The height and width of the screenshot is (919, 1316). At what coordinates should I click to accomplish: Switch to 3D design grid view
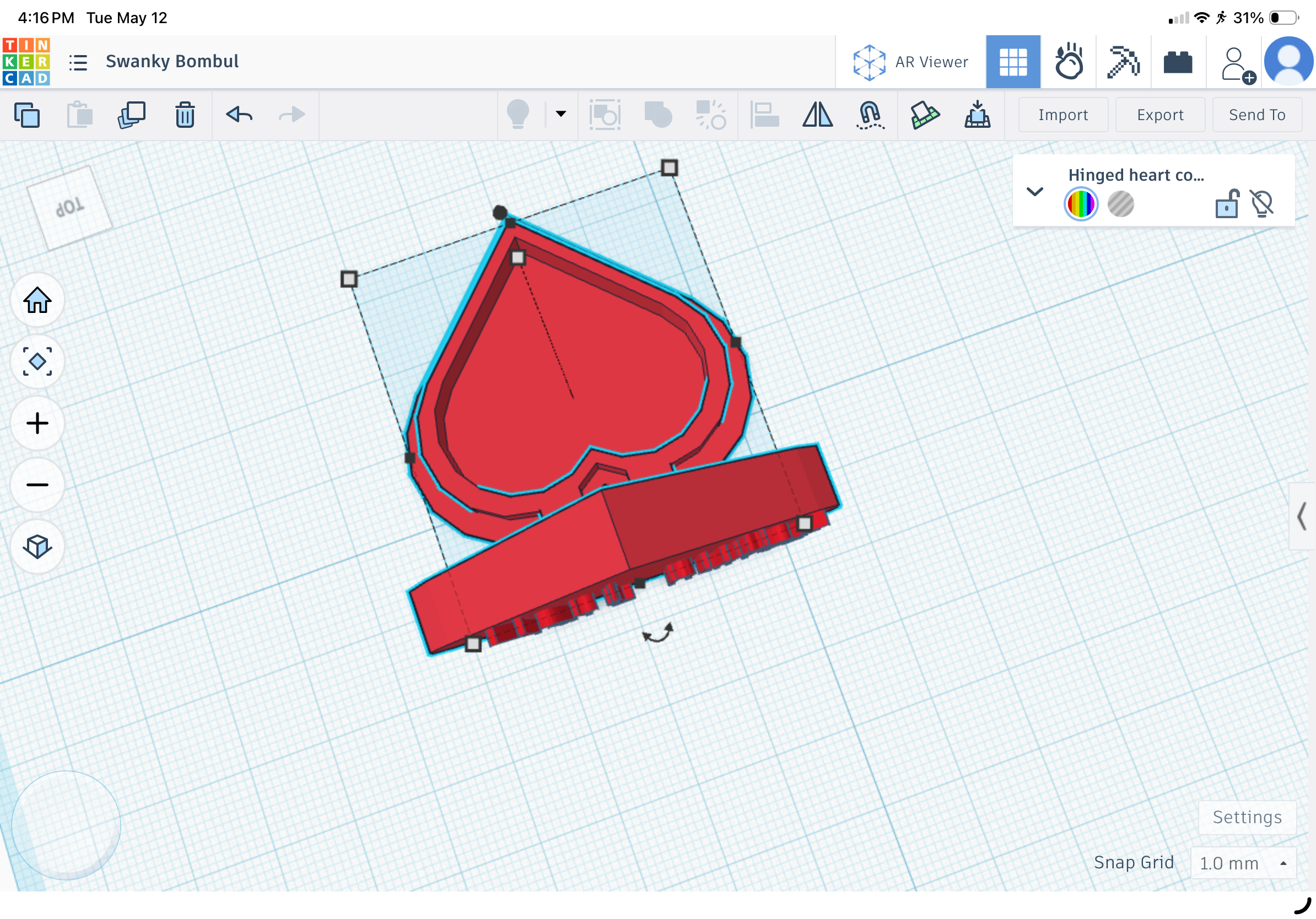tap(1013, 62)
